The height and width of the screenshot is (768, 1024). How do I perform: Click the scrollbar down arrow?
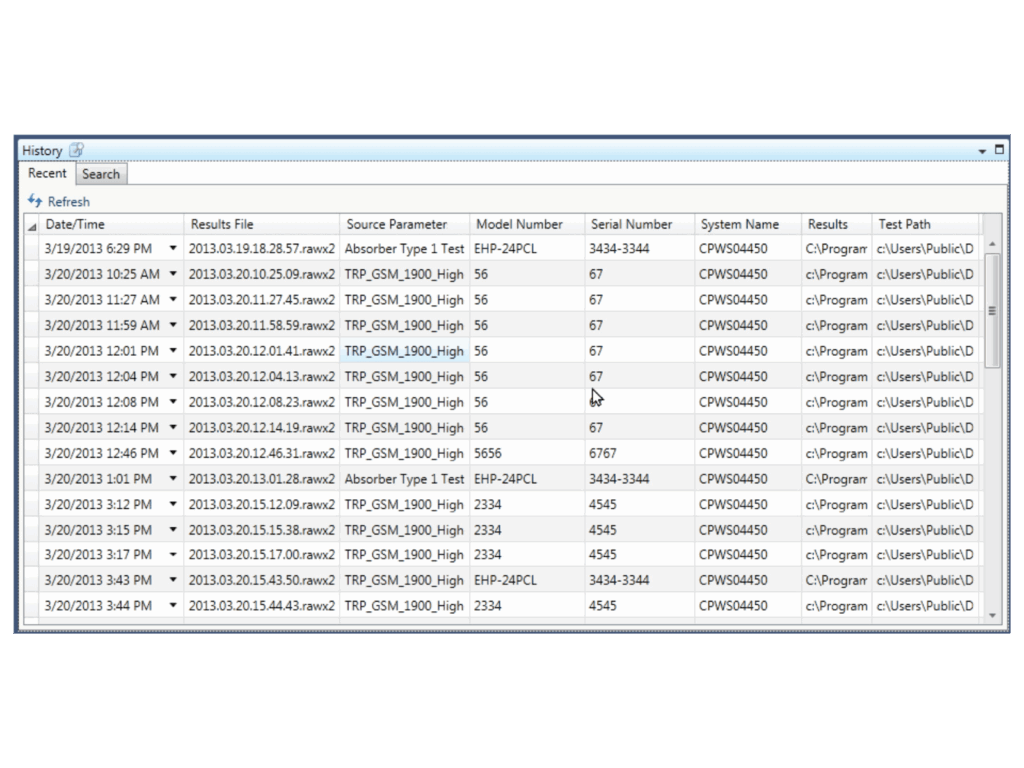(992, 614)
